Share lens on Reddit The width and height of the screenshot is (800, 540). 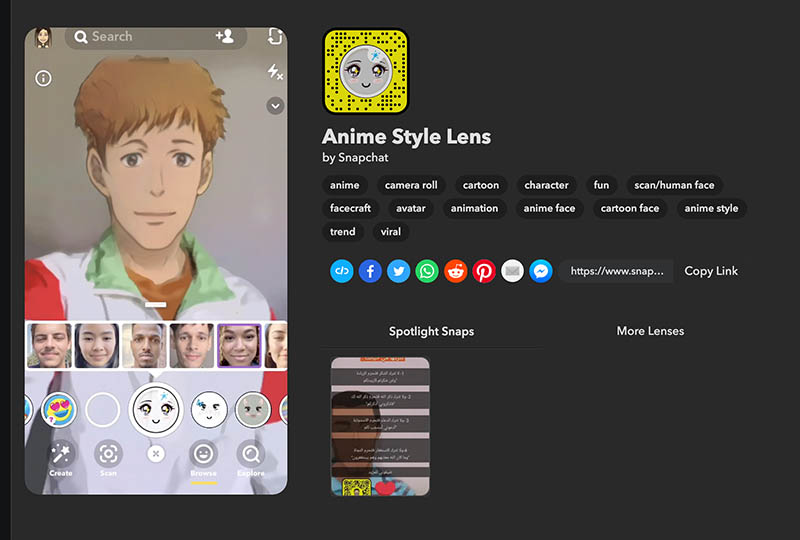[x=456, y=271]
